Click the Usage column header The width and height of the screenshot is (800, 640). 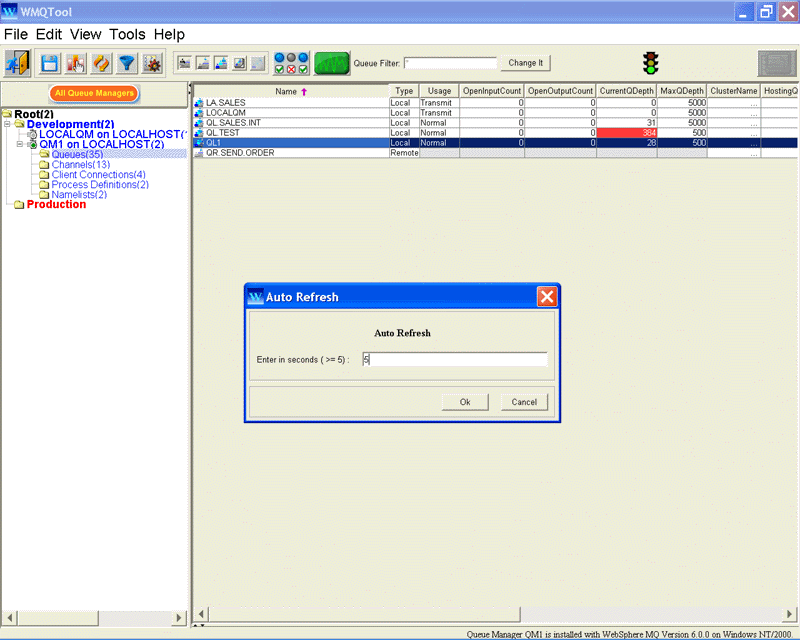tap(439, 91)
